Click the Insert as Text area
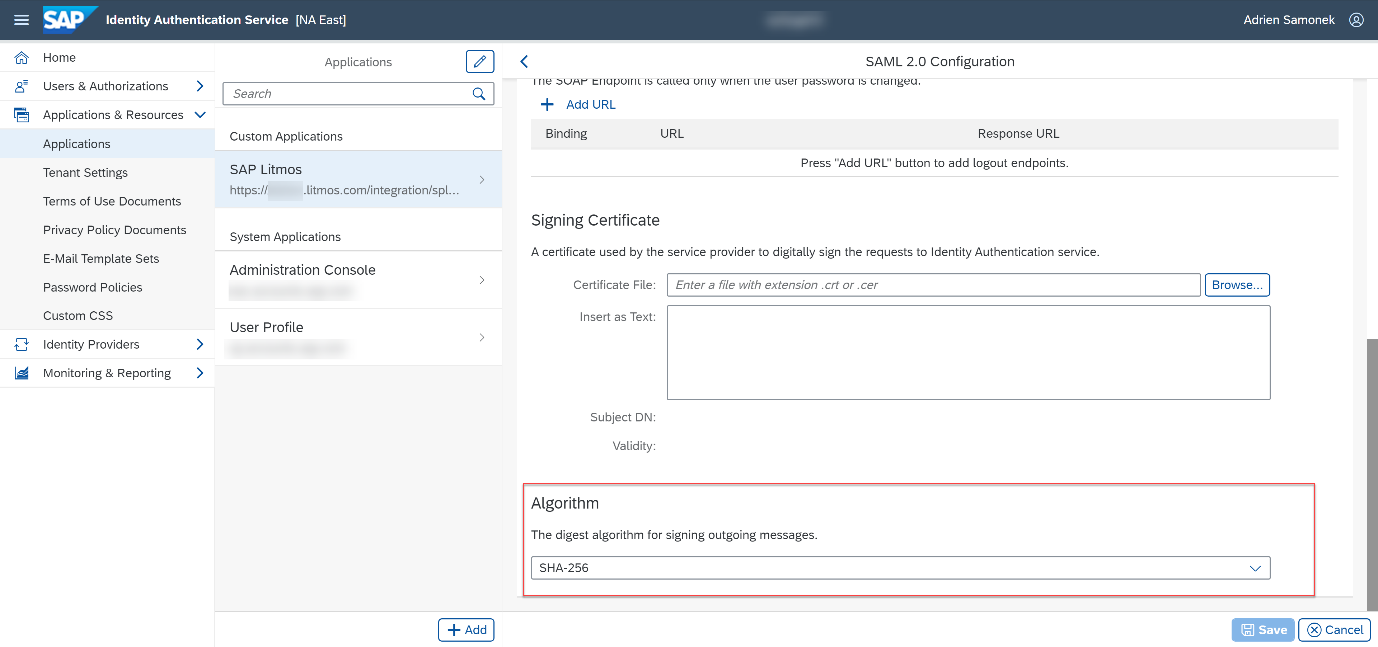 pyautogui.click(x=968, y=353)
